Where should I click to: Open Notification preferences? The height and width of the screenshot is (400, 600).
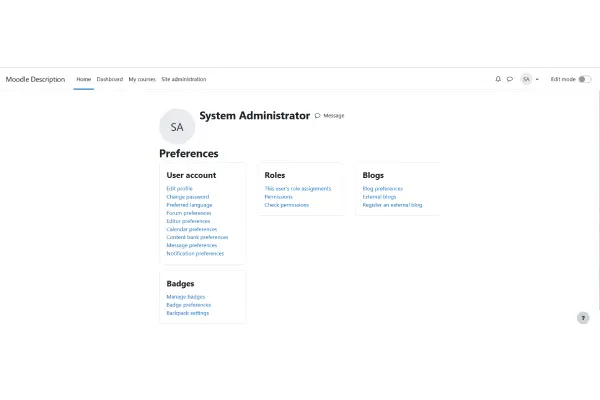pyautogui.click(x=195, y=253)
